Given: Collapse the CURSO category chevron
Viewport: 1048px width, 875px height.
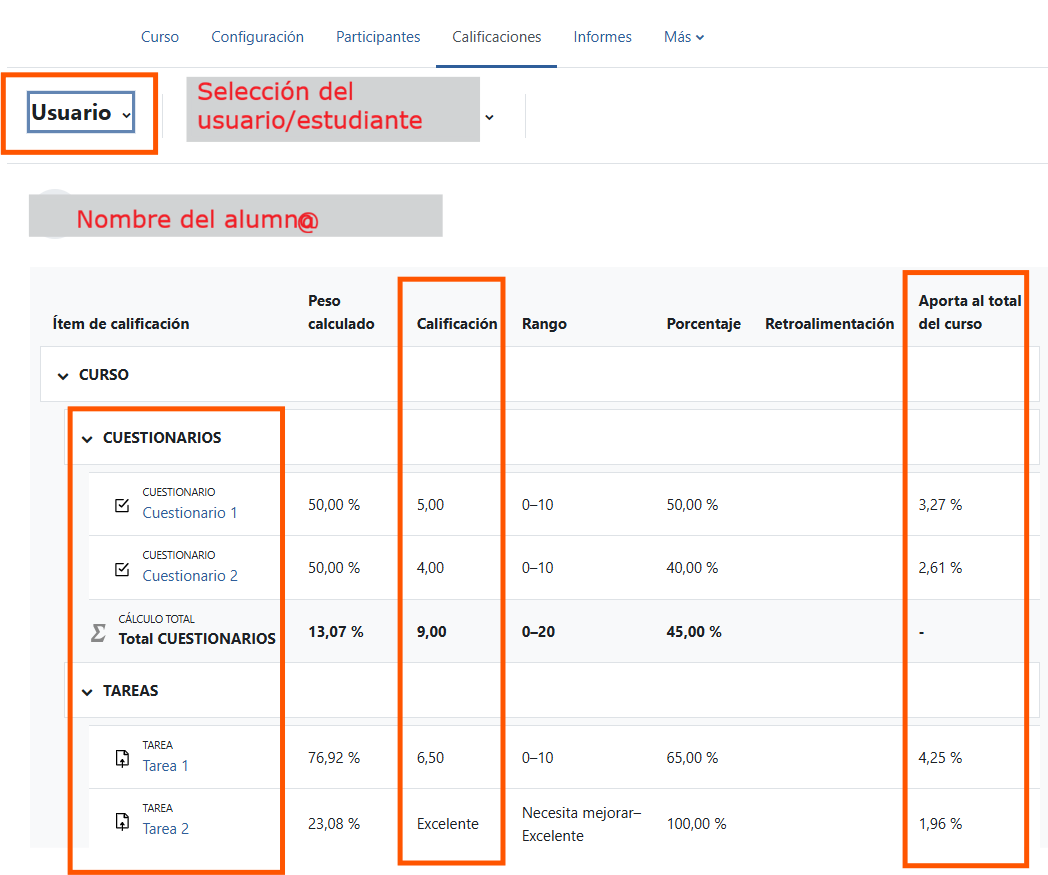Looking at the screenshot, I should click(63, 376).
